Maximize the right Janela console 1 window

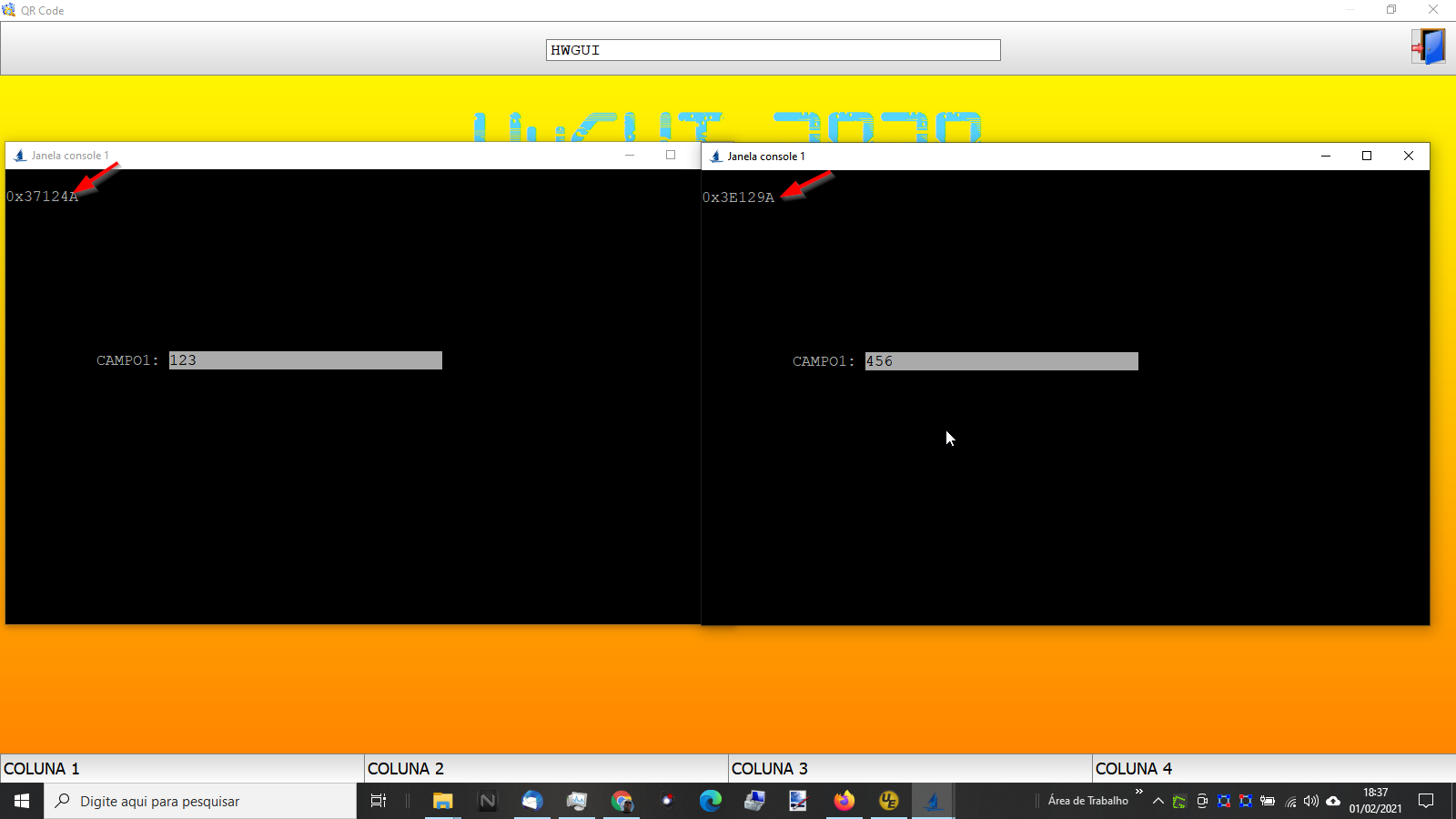coord(1367,157)
